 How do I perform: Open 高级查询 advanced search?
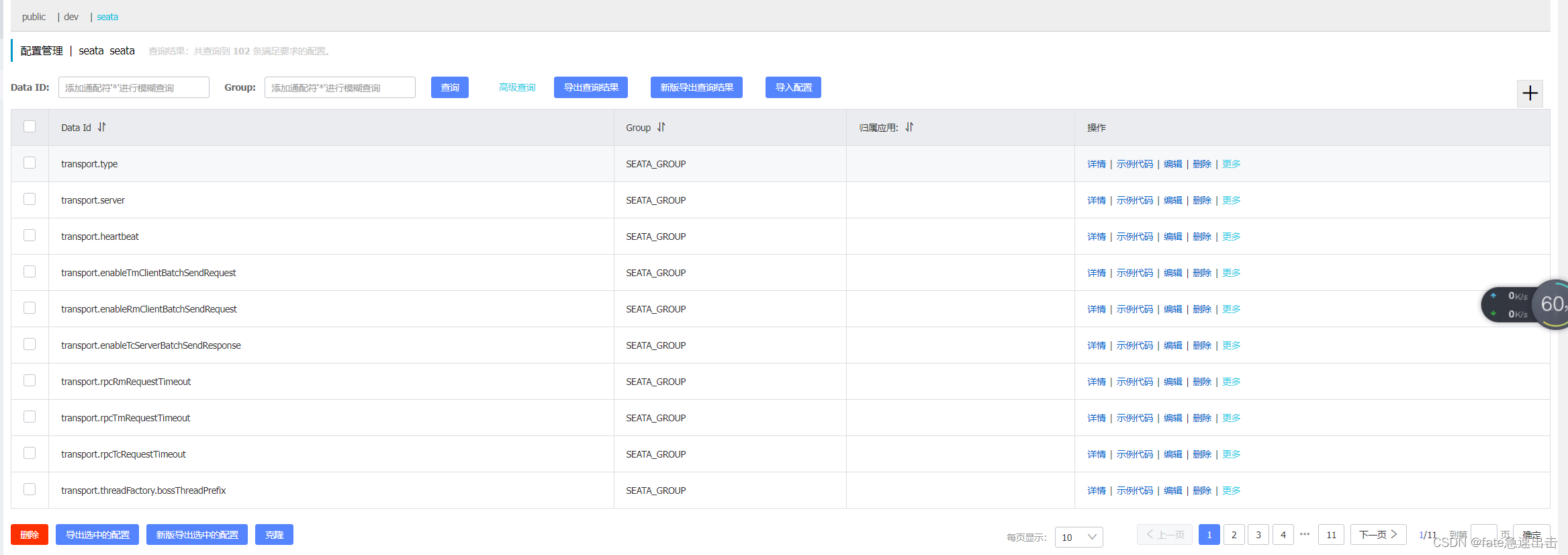coord(517,87)
